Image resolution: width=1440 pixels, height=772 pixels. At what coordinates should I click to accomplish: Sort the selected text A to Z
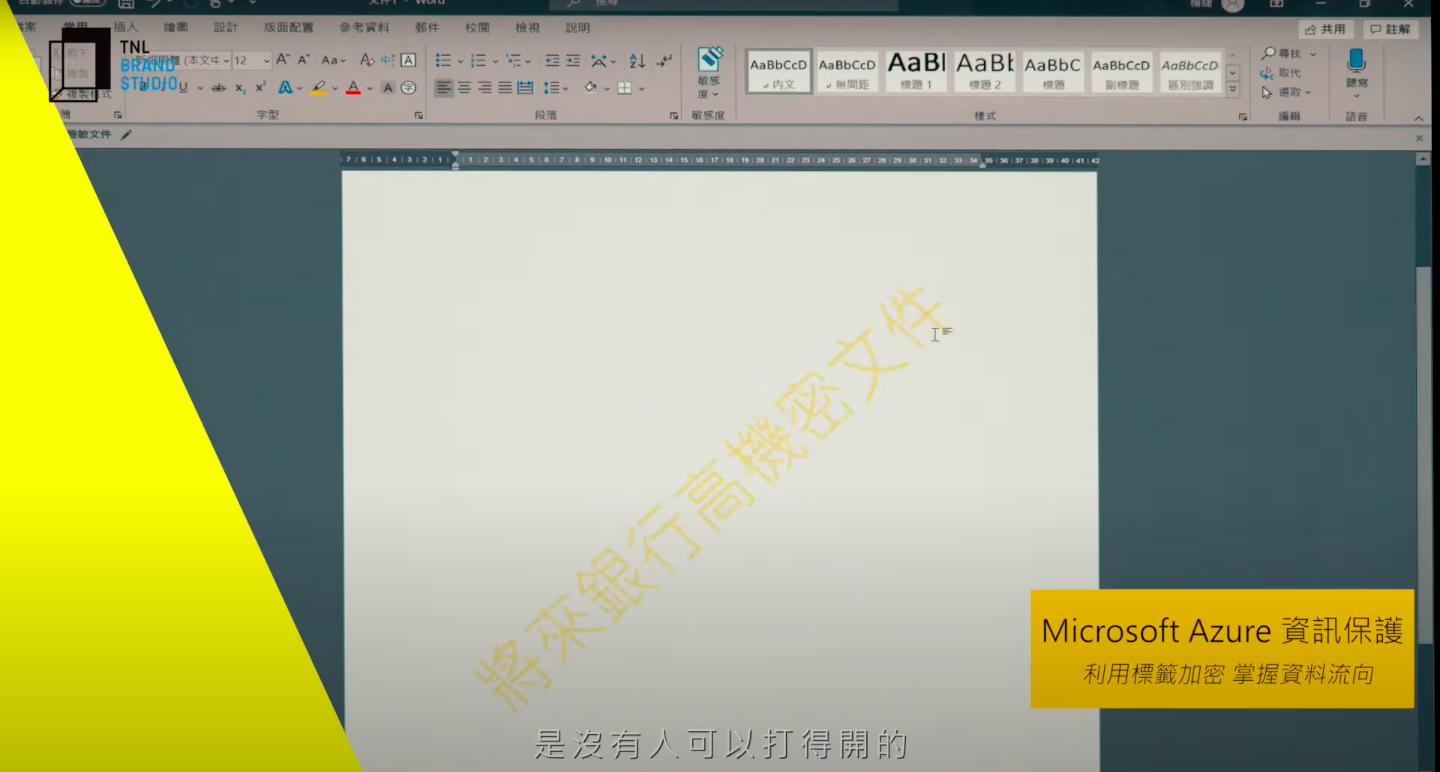coord(637,61)
